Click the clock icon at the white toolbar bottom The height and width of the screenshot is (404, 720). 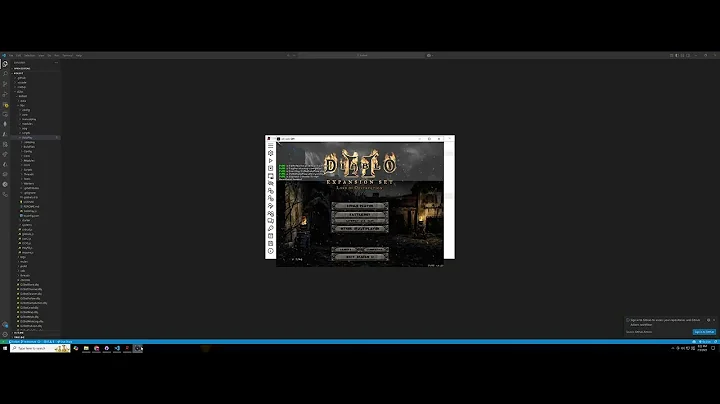coord(270,251)
